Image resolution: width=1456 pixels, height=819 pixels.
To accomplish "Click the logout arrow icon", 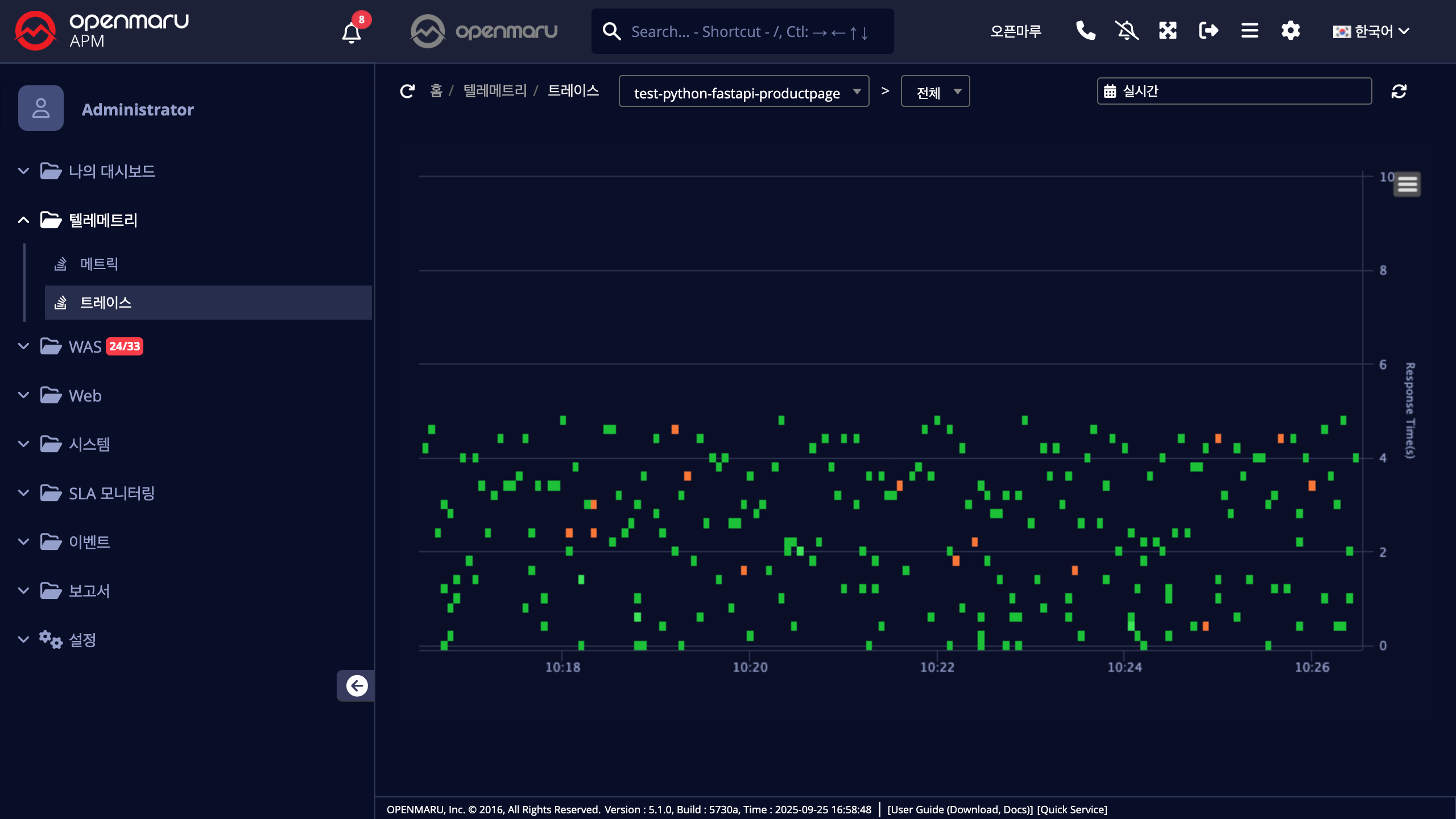I will [1208, 31].
